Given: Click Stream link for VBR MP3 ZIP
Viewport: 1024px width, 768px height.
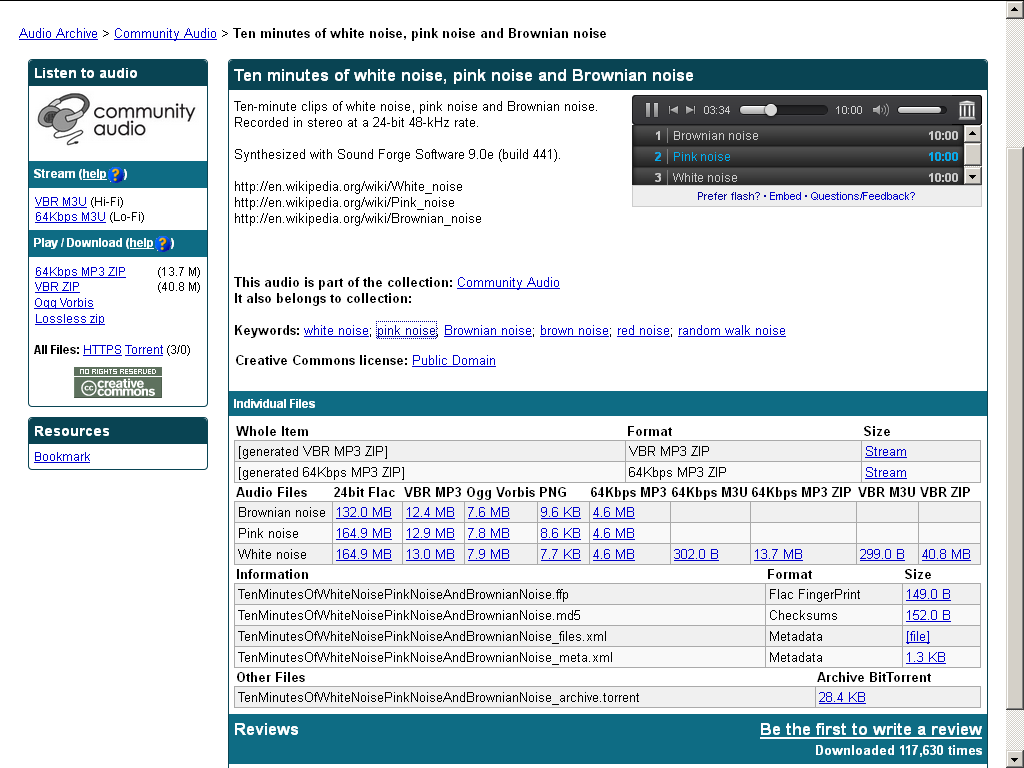Looking at the screenshot, I should tap(886, 452).
